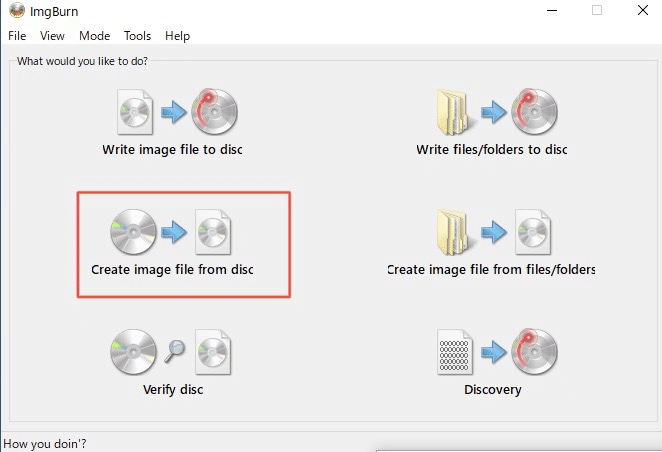Click the Write image file to disc icon

(x=177, y=112)
